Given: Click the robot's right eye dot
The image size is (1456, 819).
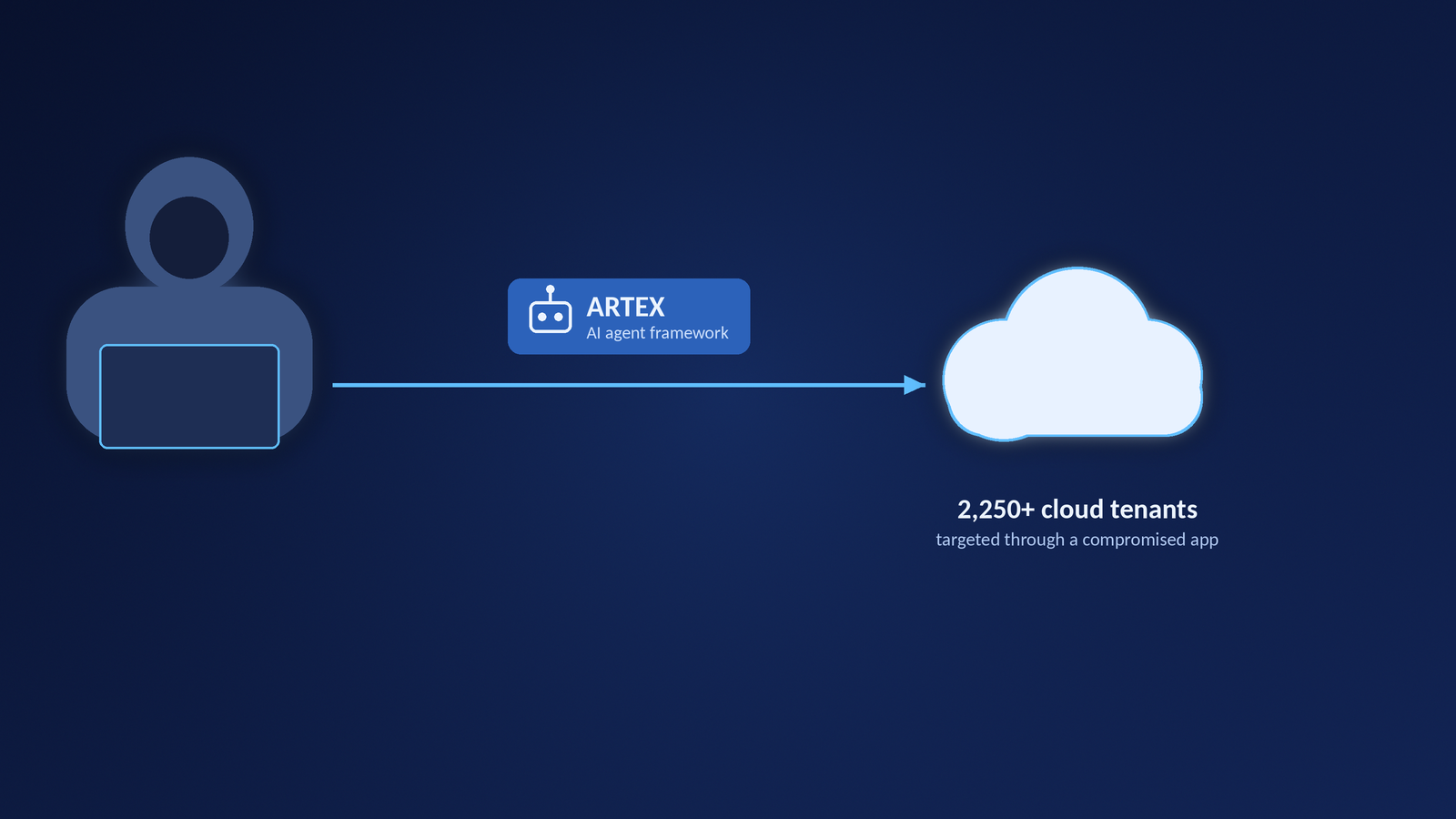Looking at the screenshot, I should click(x=559, y=317).
